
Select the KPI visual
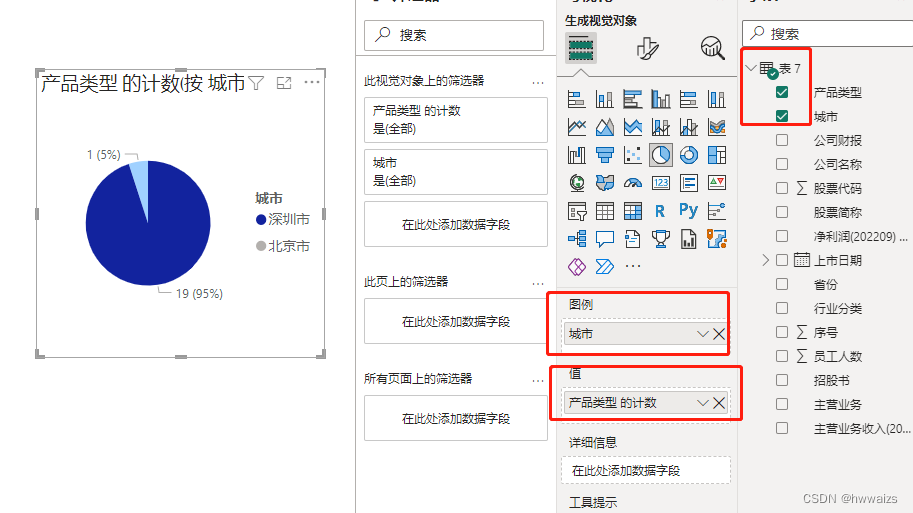[x=716, y=183]
